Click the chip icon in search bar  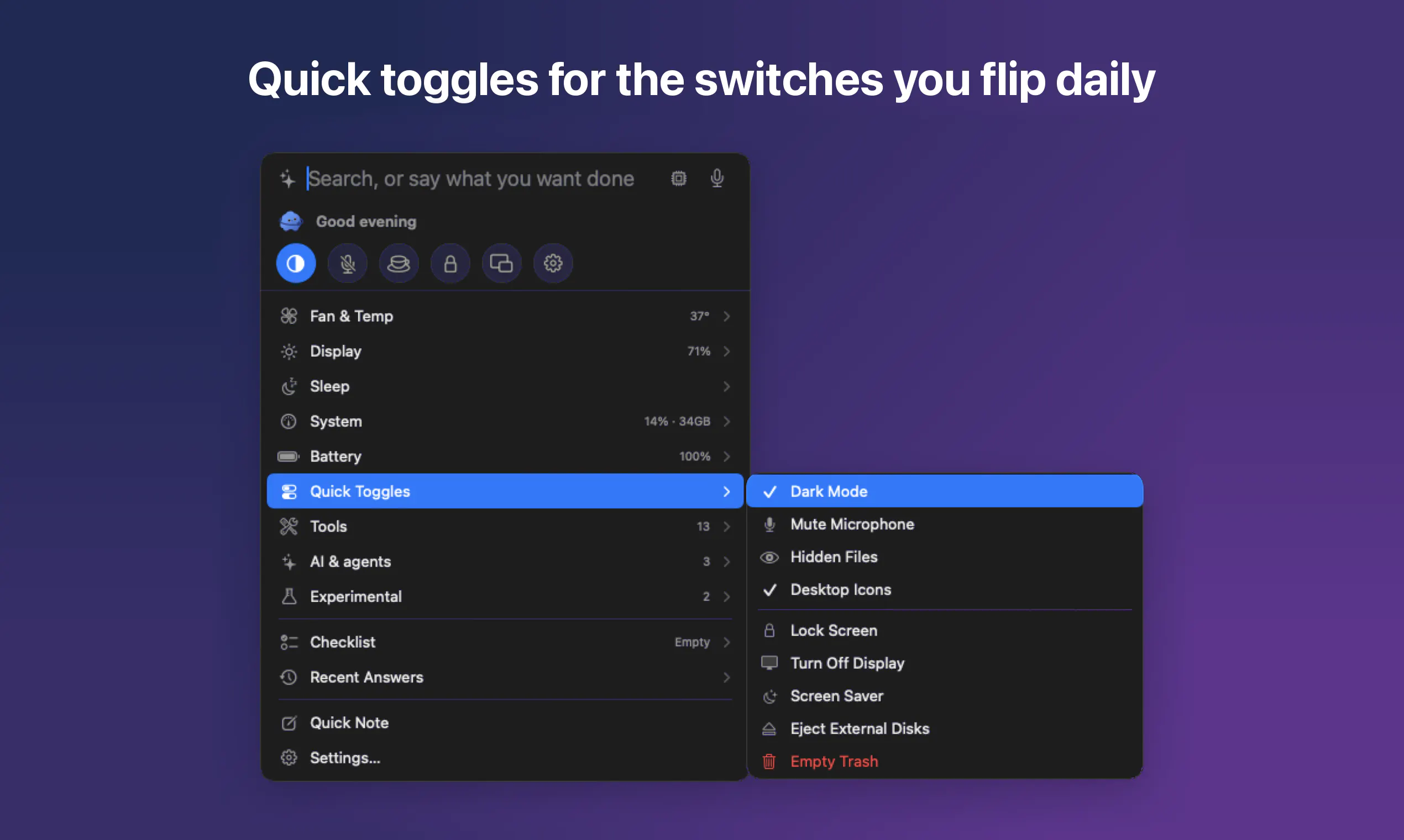[679, 179]
